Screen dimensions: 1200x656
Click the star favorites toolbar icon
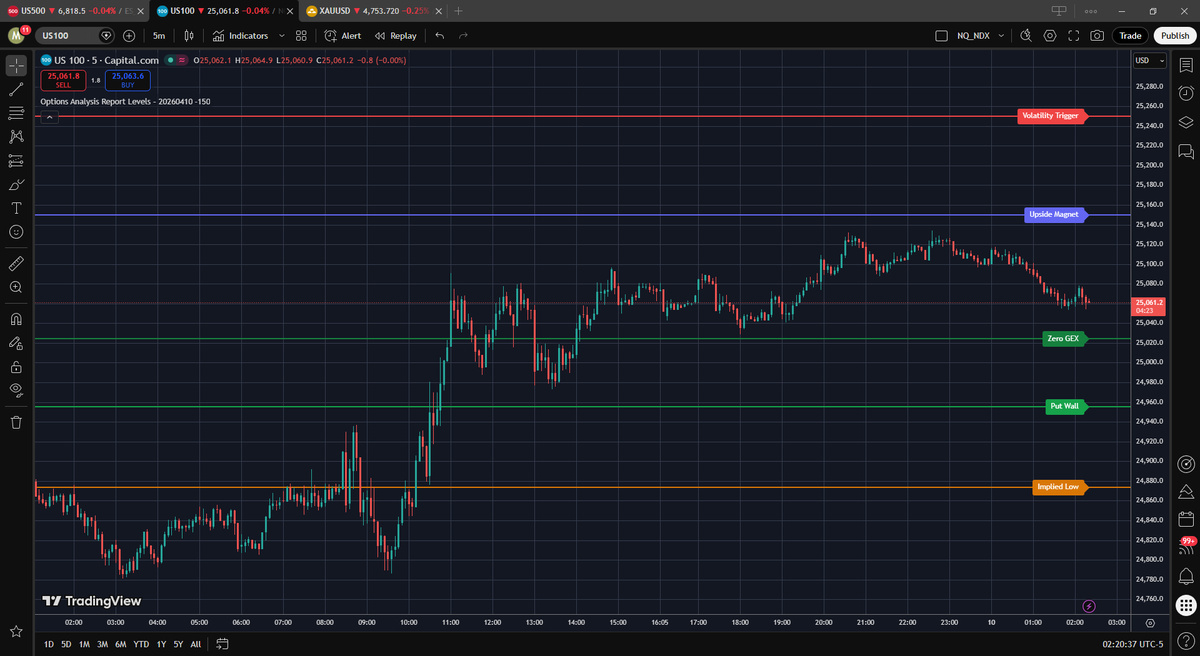[16, 632]
